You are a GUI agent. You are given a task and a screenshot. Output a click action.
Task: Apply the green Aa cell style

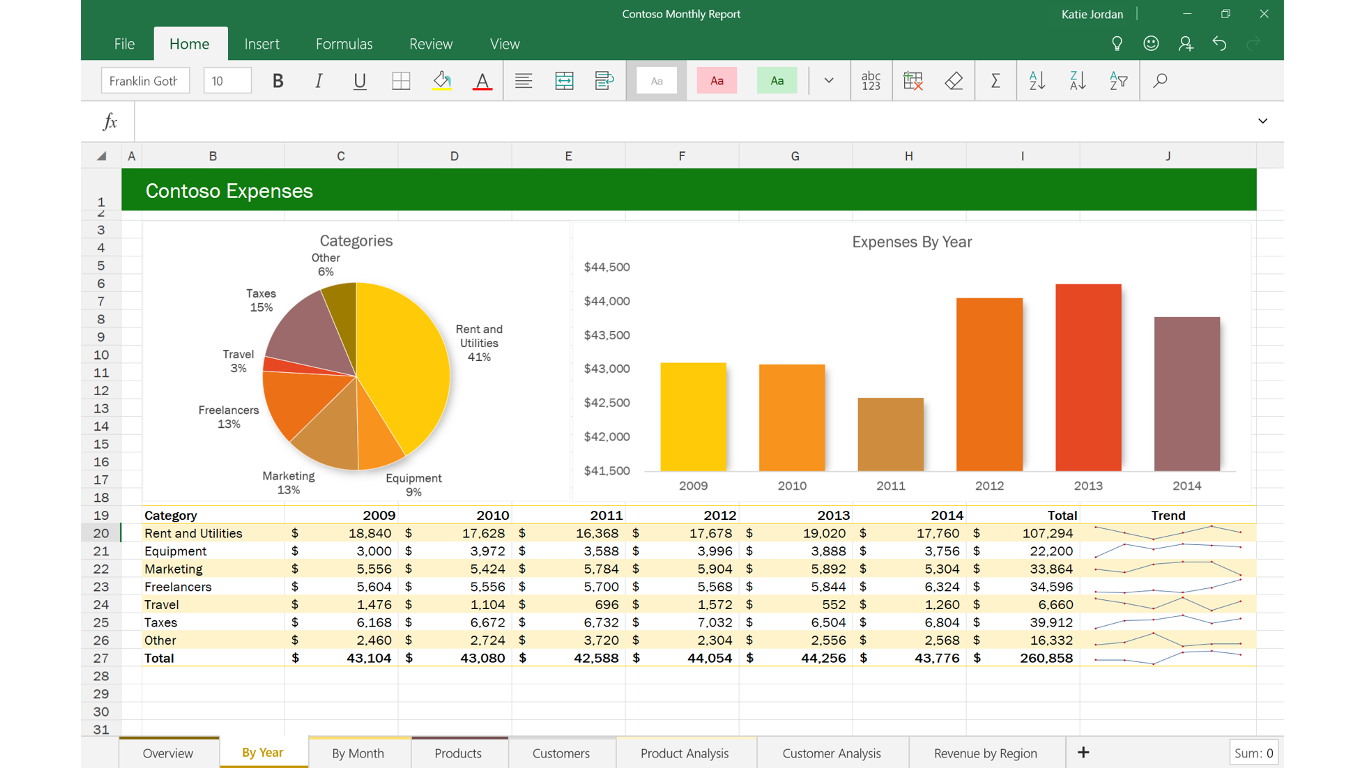777,80
